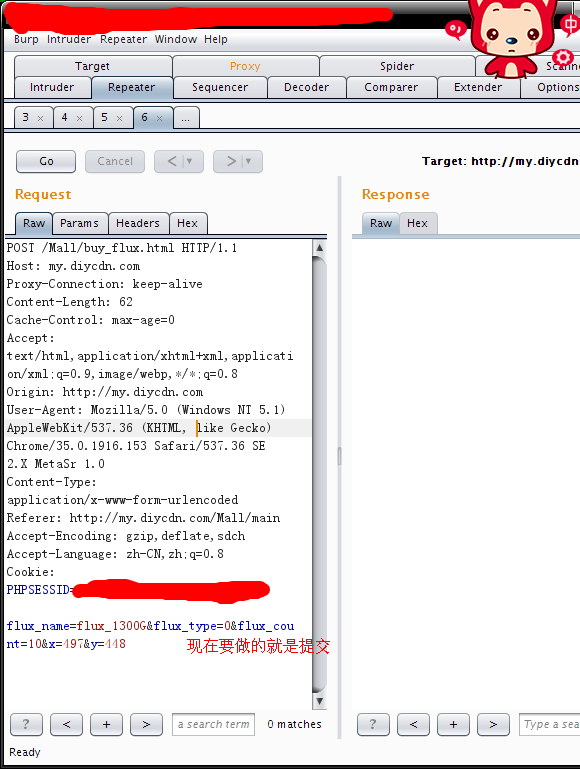Open the Window menu
Viewport: 580px width, 769px height.
[x=176, y=39]
